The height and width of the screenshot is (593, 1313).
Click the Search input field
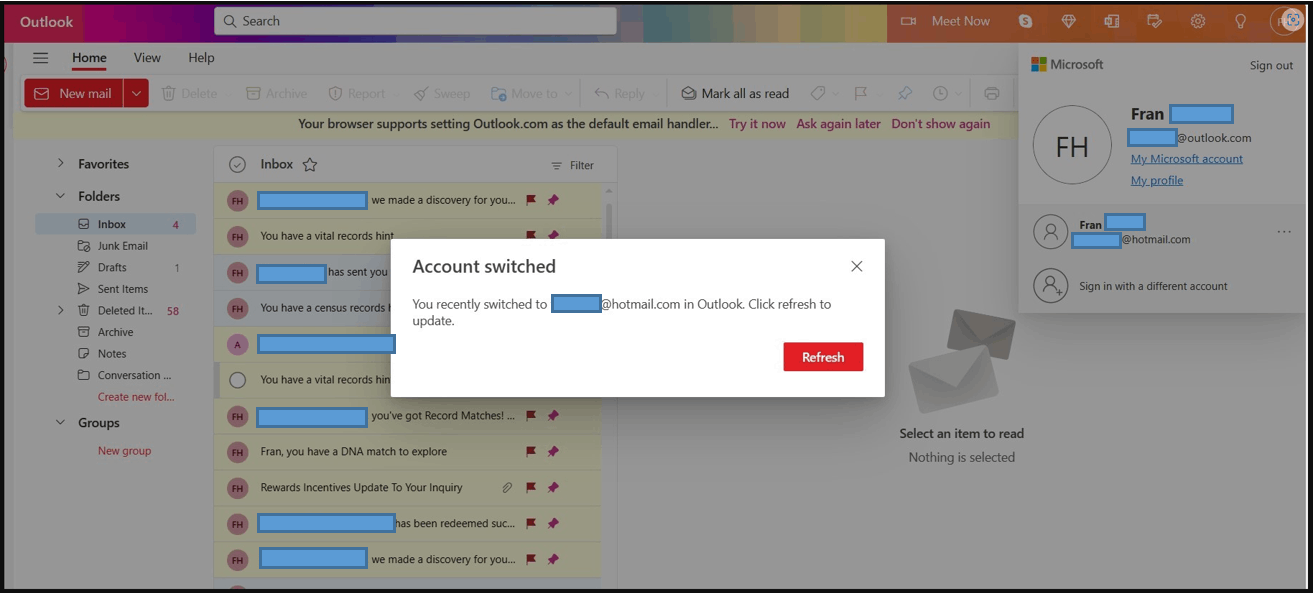click(x=415, y=21)
